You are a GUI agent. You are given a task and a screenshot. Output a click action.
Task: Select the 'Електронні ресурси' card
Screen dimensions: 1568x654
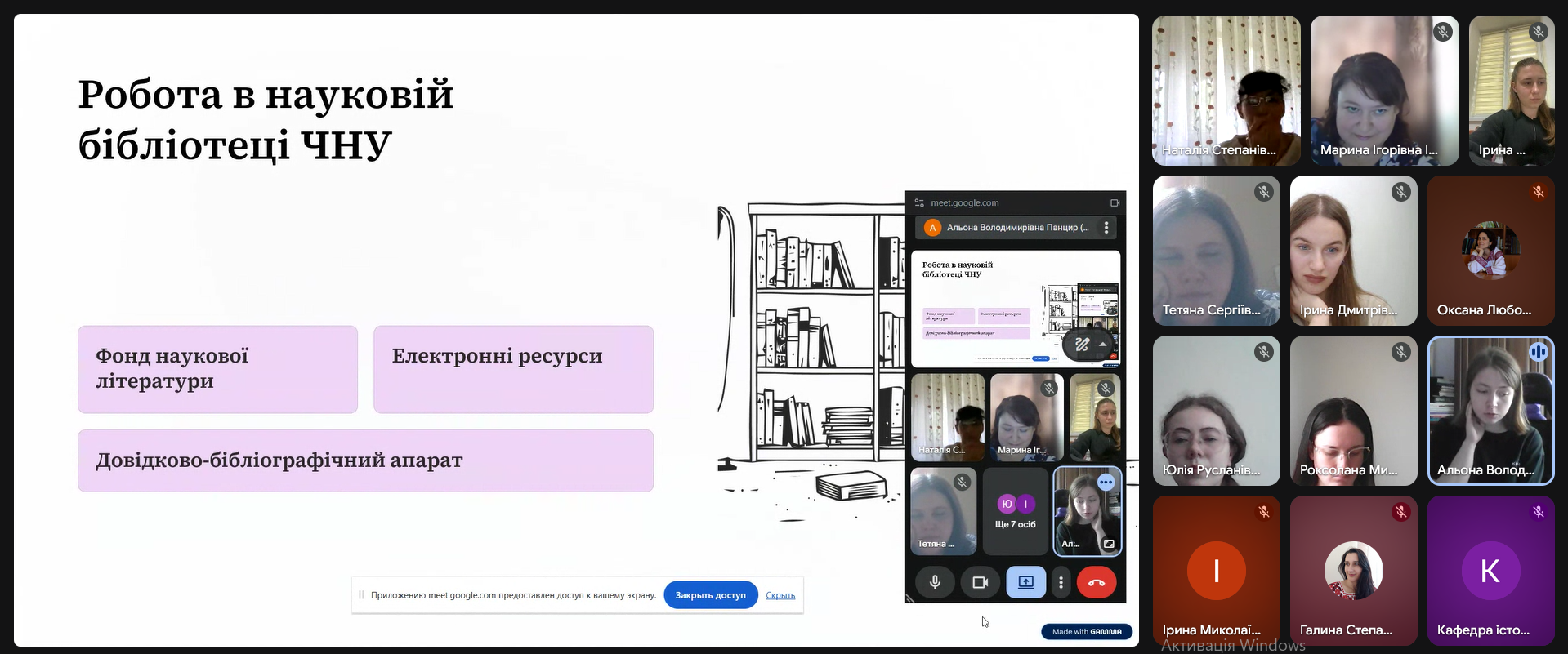[x=514, y=369]
